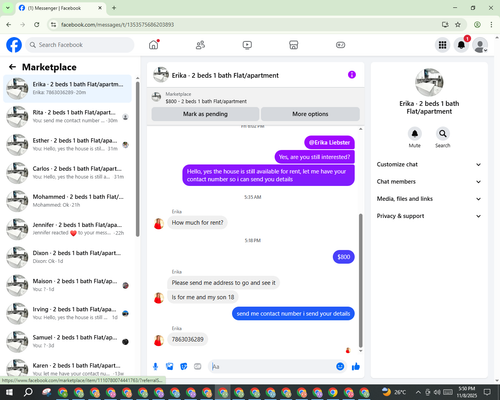Screen dimensions: 500x400
Task: Click the Search Facebook field
Action: [80, 45]
